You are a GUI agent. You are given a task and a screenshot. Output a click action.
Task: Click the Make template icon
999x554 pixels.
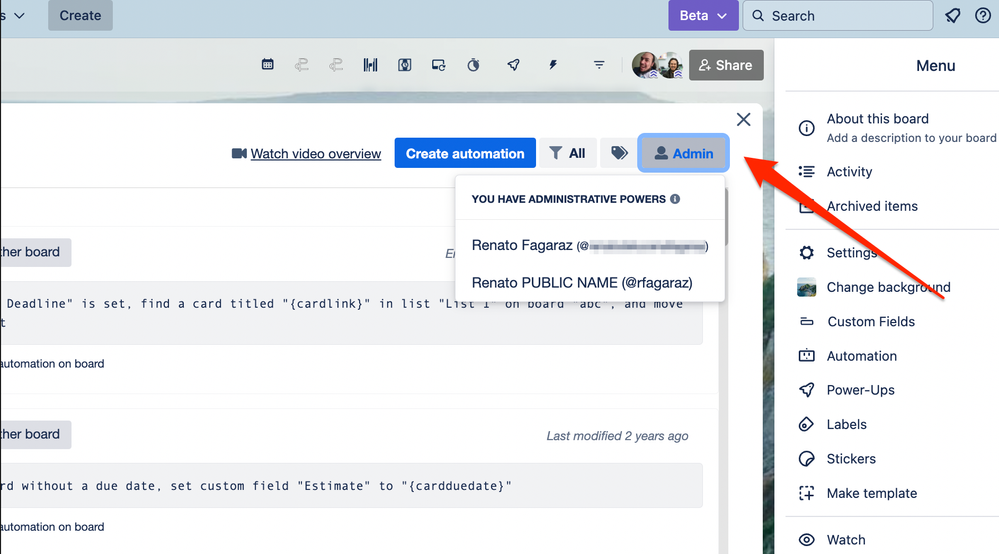(x=807, y=493)
